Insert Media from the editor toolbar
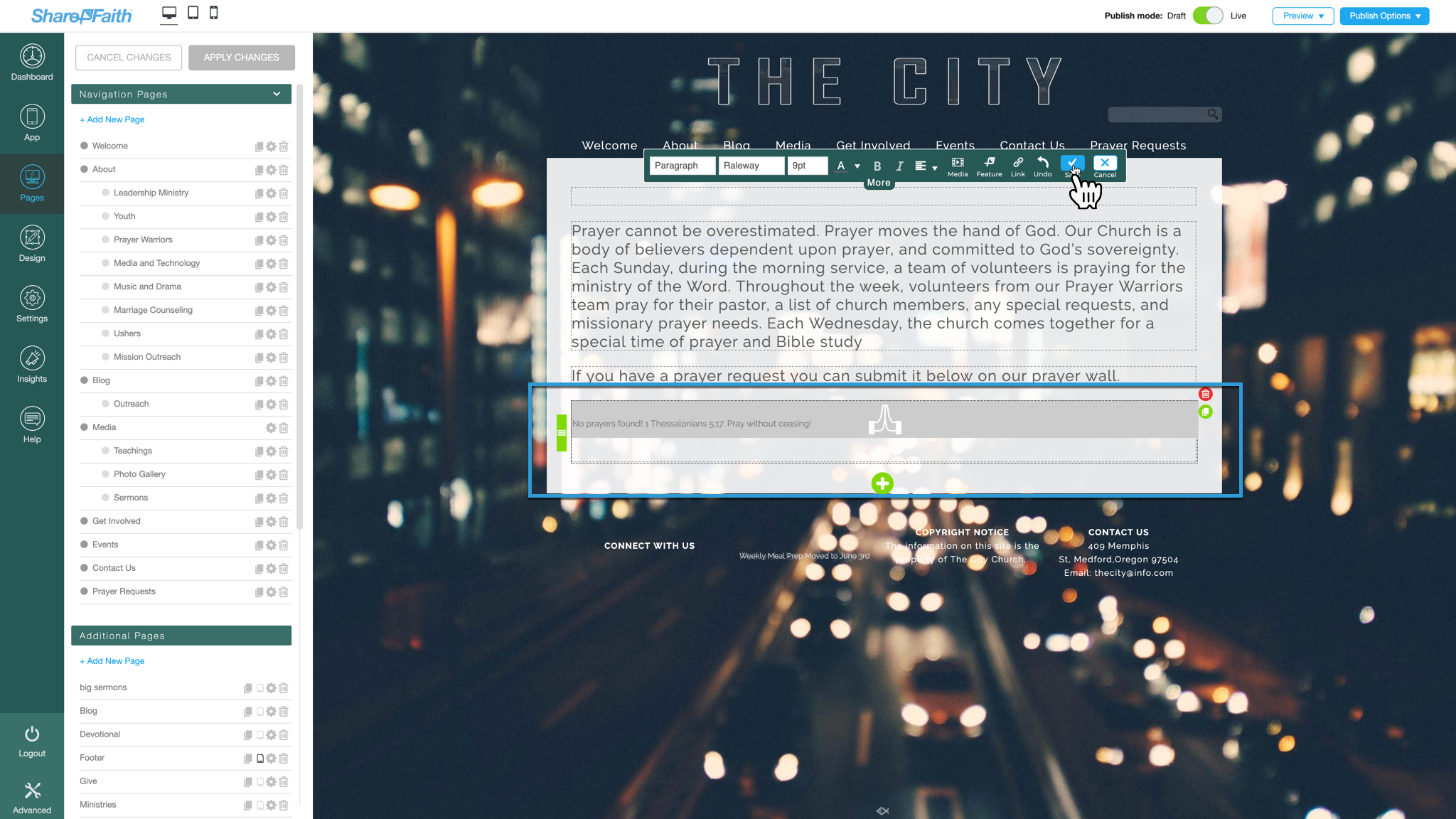Viewport: 1456px width, 819px height. pos(958,167)
